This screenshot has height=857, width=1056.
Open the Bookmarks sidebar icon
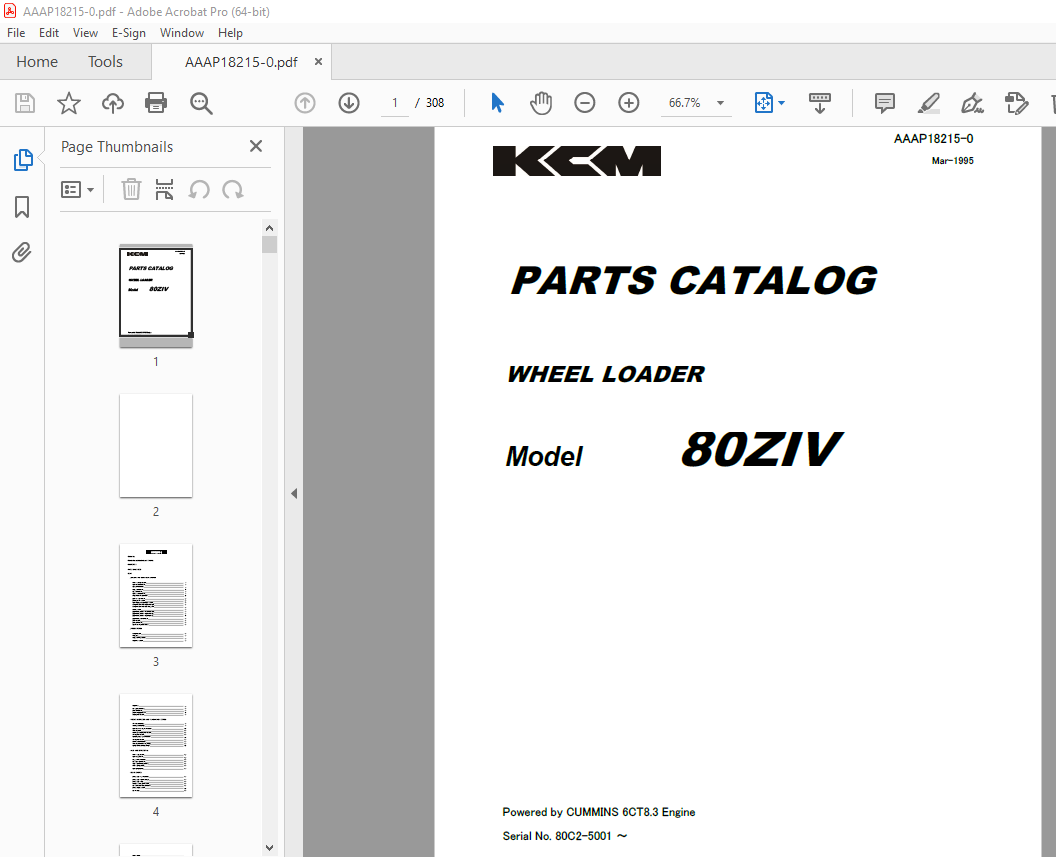pyautogui.click(x=22, y=207)
